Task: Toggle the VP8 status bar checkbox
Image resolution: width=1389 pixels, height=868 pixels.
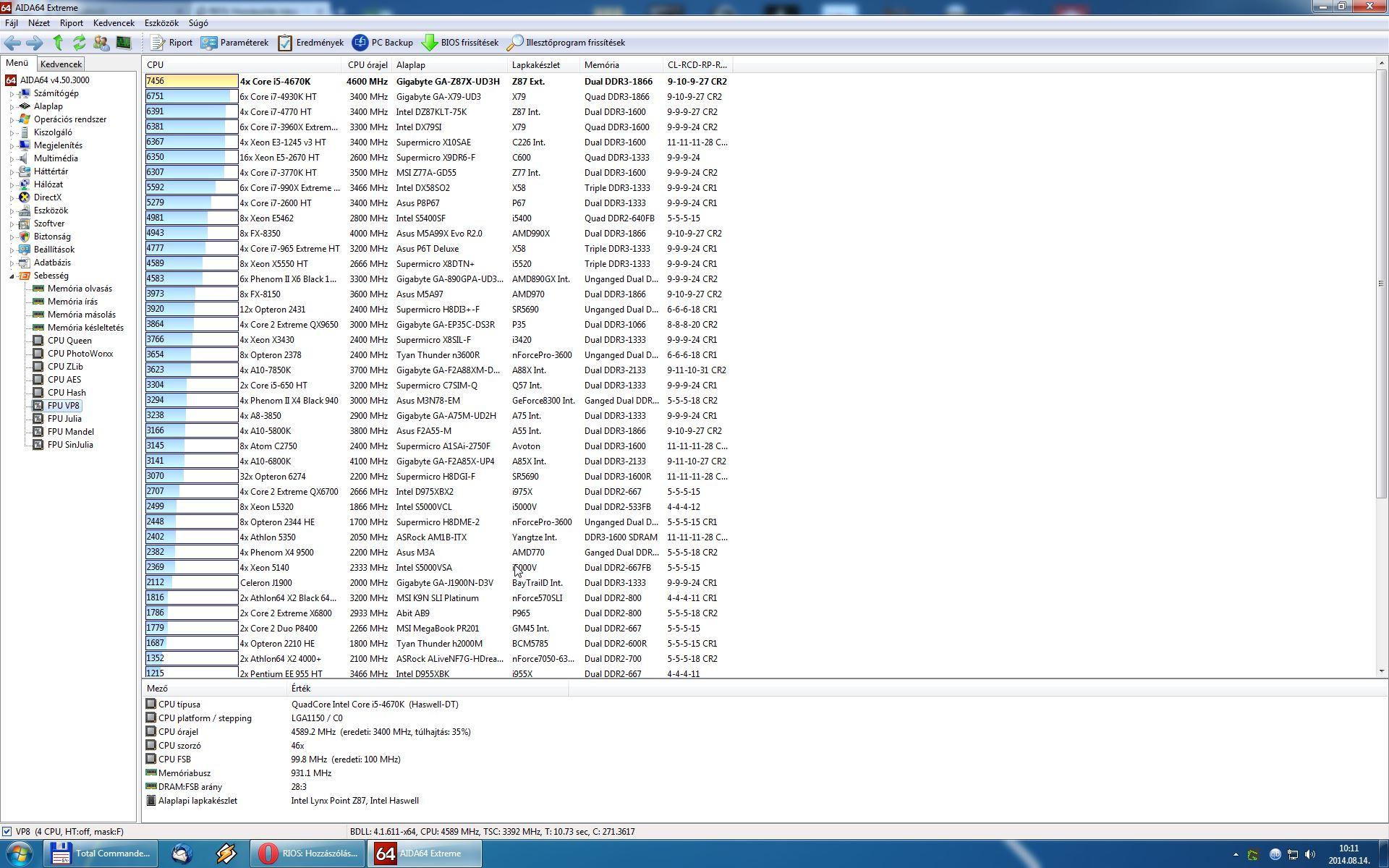Action: pyautogui.click(x=7, y=832)
